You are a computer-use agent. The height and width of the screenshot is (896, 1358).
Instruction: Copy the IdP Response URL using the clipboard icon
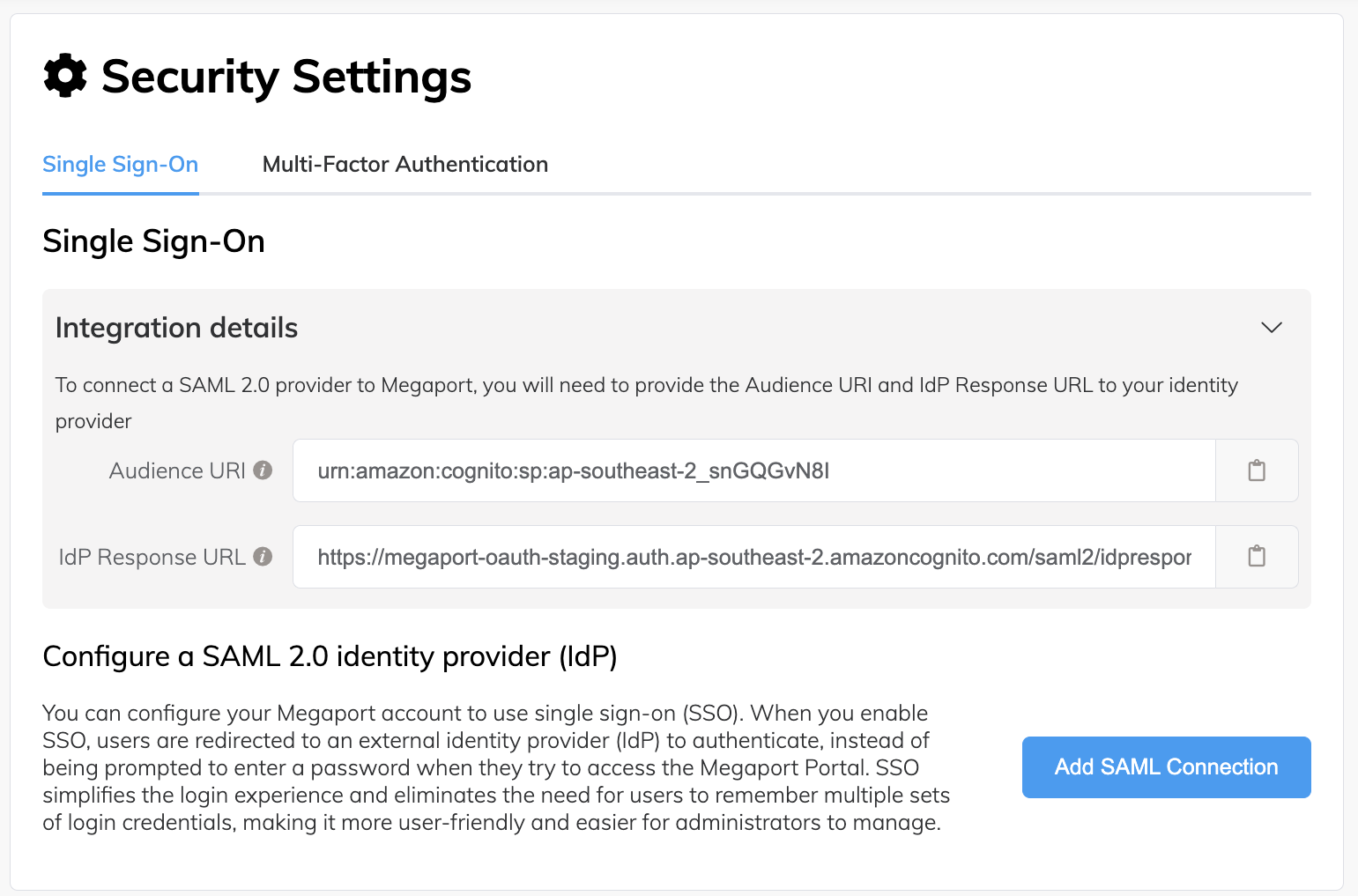1257,556
